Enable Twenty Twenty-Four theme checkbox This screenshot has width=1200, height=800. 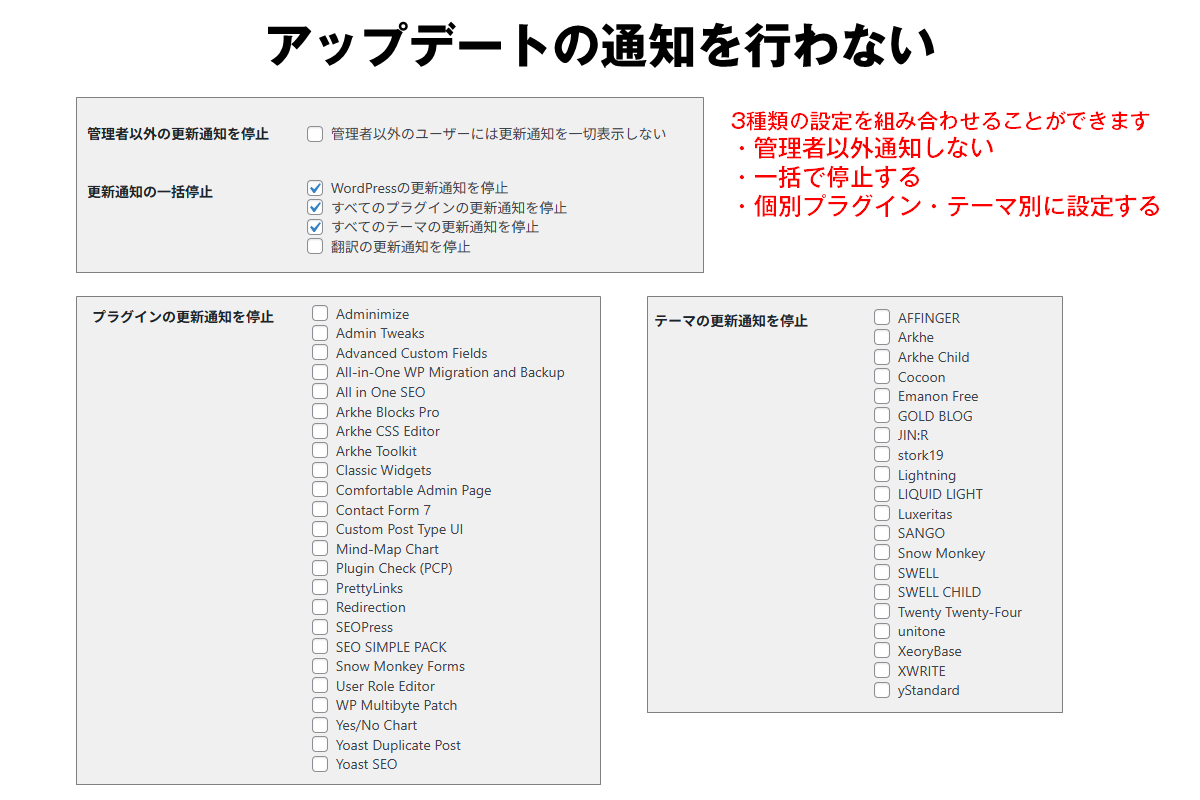(882, 612)
